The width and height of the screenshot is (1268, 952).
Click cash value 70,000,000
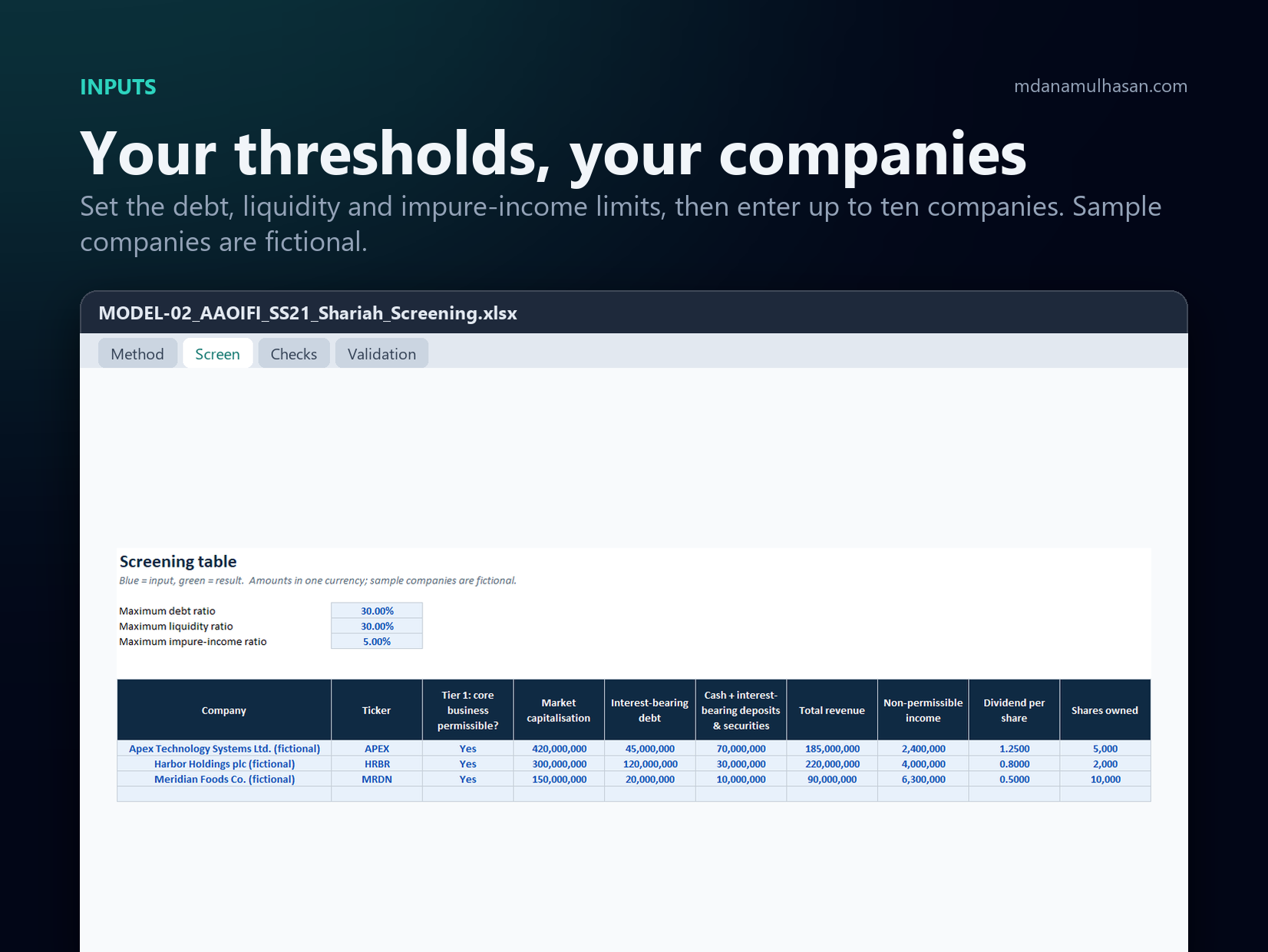tap(741, 749)
